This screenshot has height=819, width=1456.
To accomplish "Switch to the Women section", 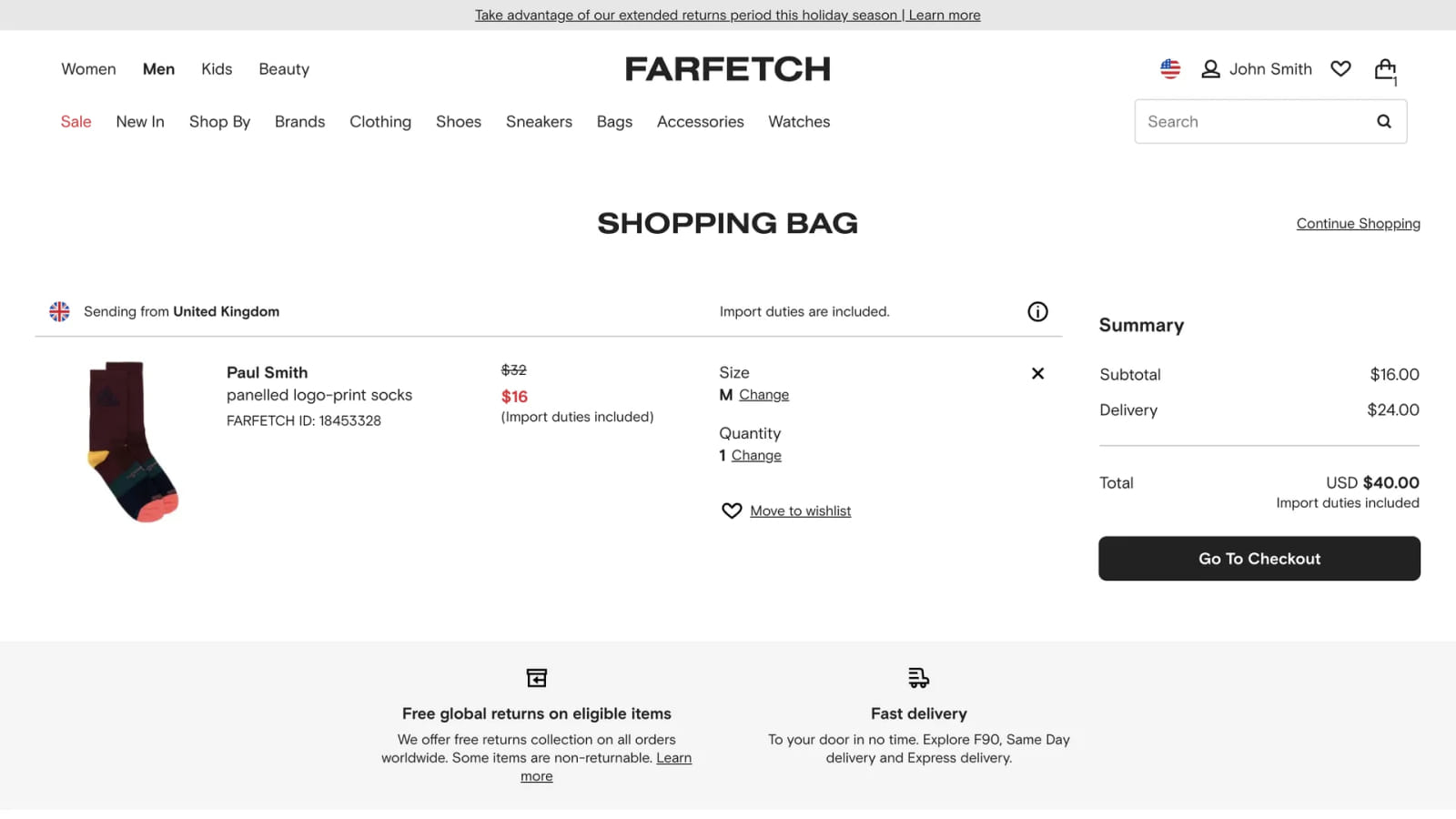I will pos(87,68).
